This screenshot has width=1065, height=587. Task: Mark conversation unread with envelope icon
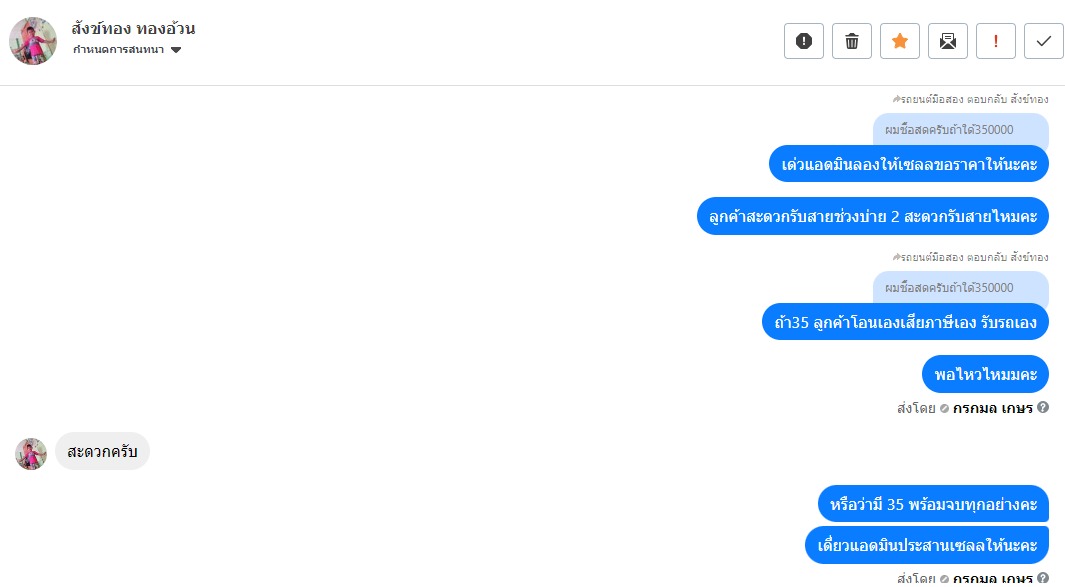coord(947,41)
